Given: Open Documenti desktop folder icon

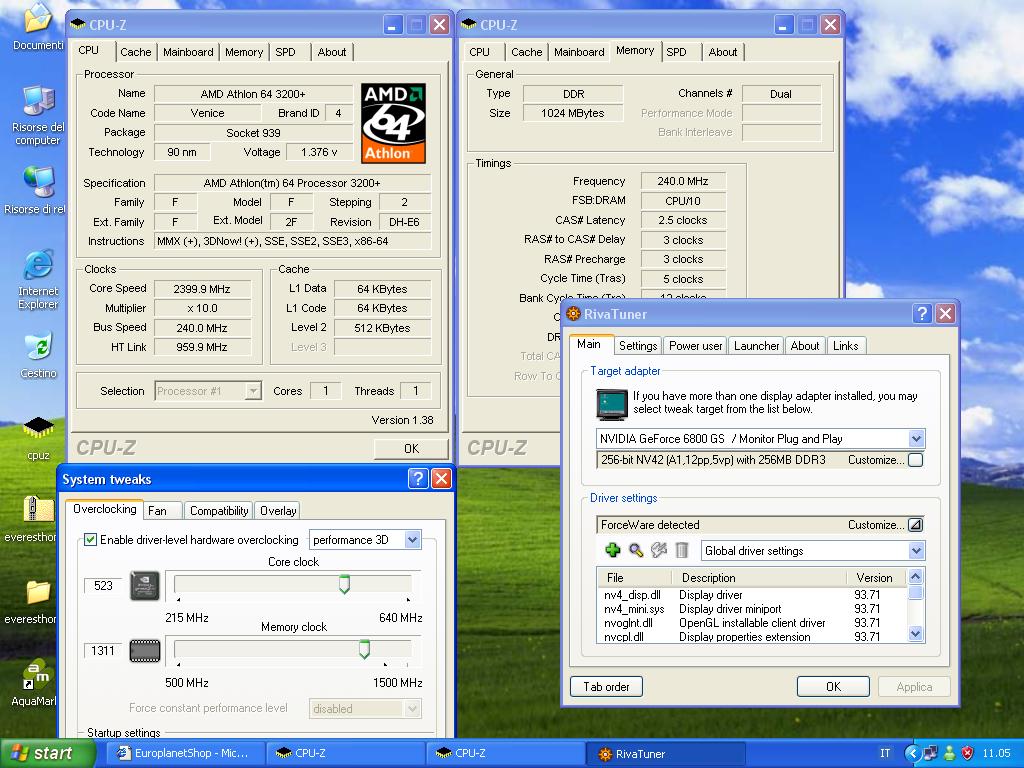Looking at the screenshot, I should click(x=38, y=26).
